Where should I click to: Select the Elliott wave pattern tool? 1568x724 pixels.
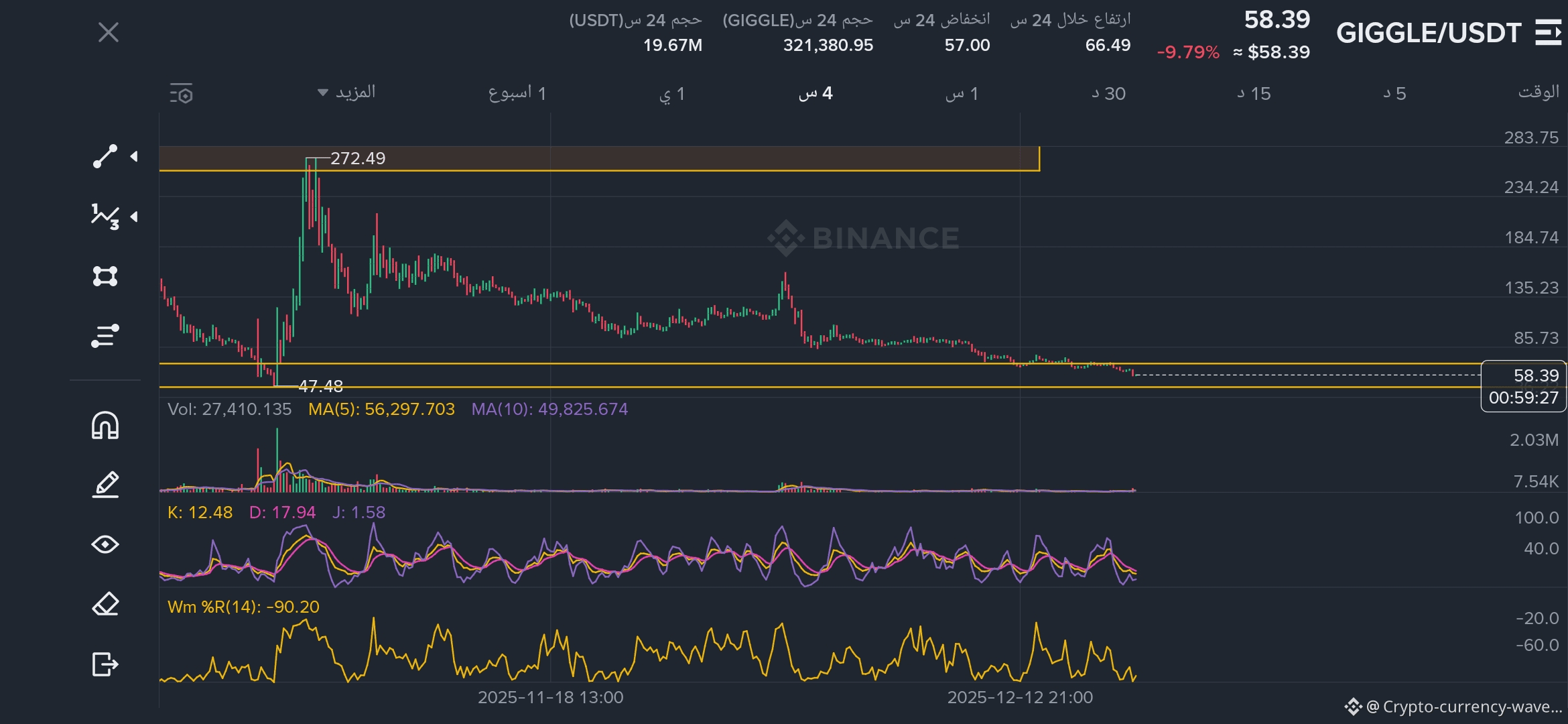(x=105, y=216)
